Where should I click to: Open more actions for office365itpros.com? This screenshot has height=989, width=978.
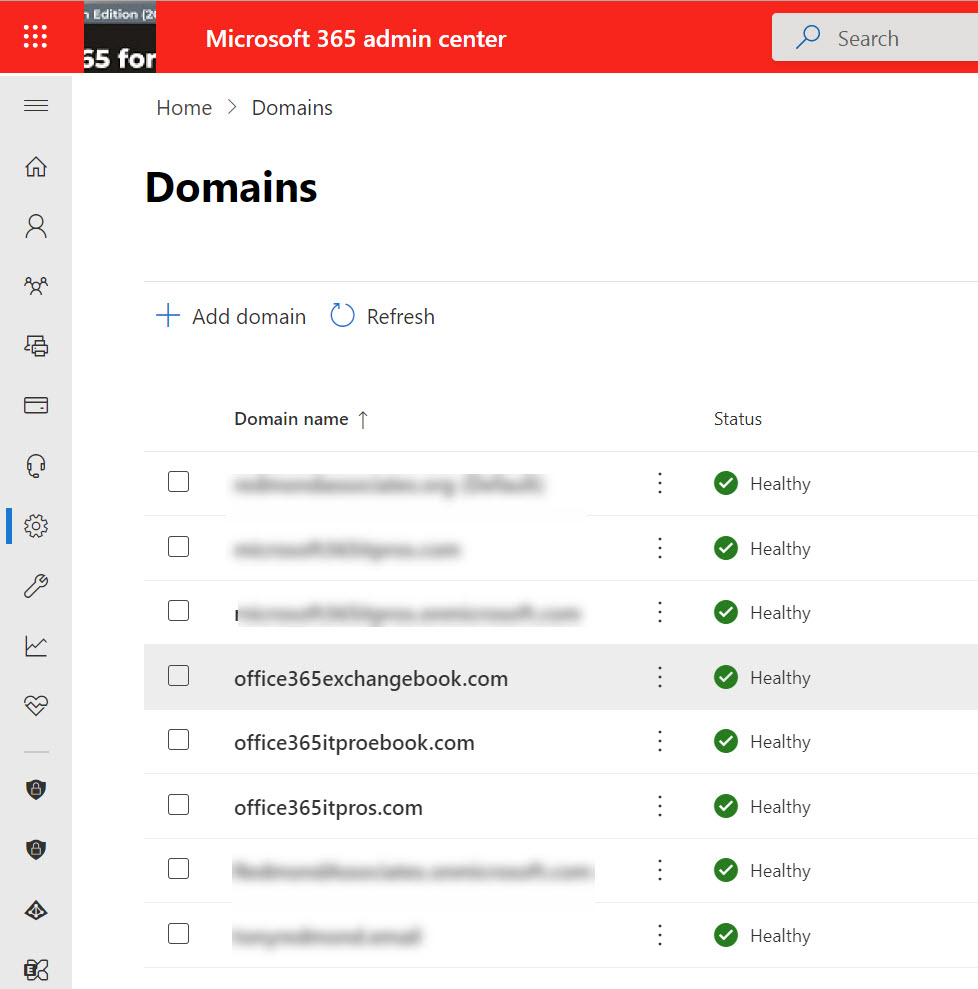tap(660, 806)
